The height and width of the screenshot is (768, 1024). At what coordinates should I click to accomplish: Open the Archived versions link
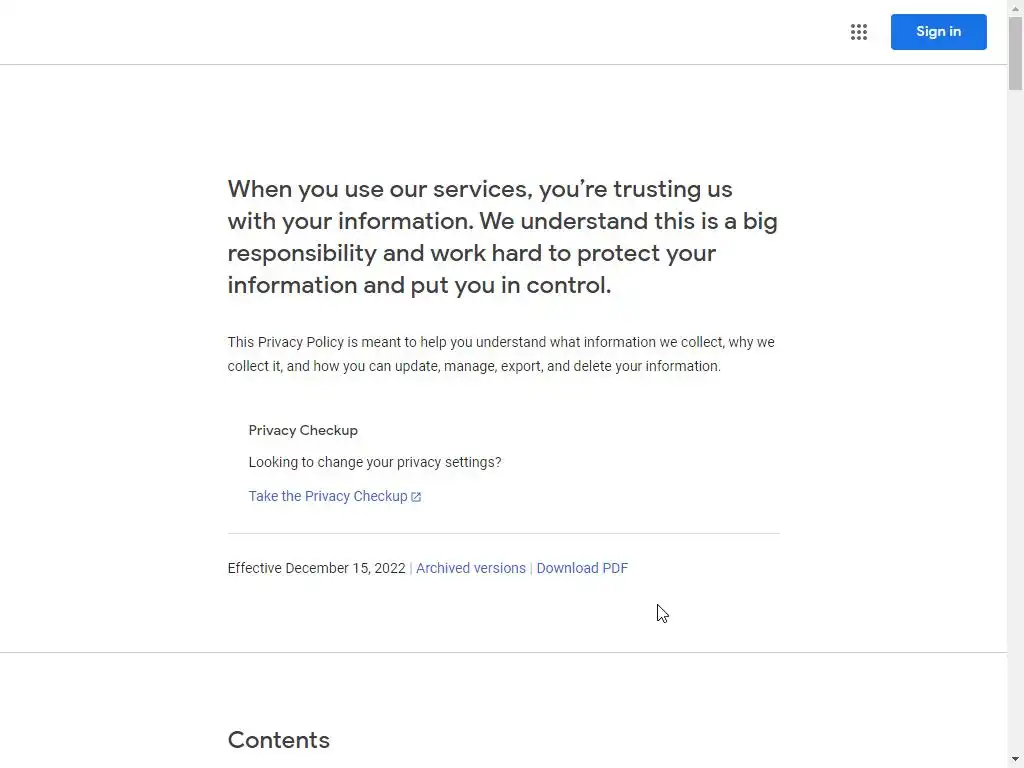[470, 568]
